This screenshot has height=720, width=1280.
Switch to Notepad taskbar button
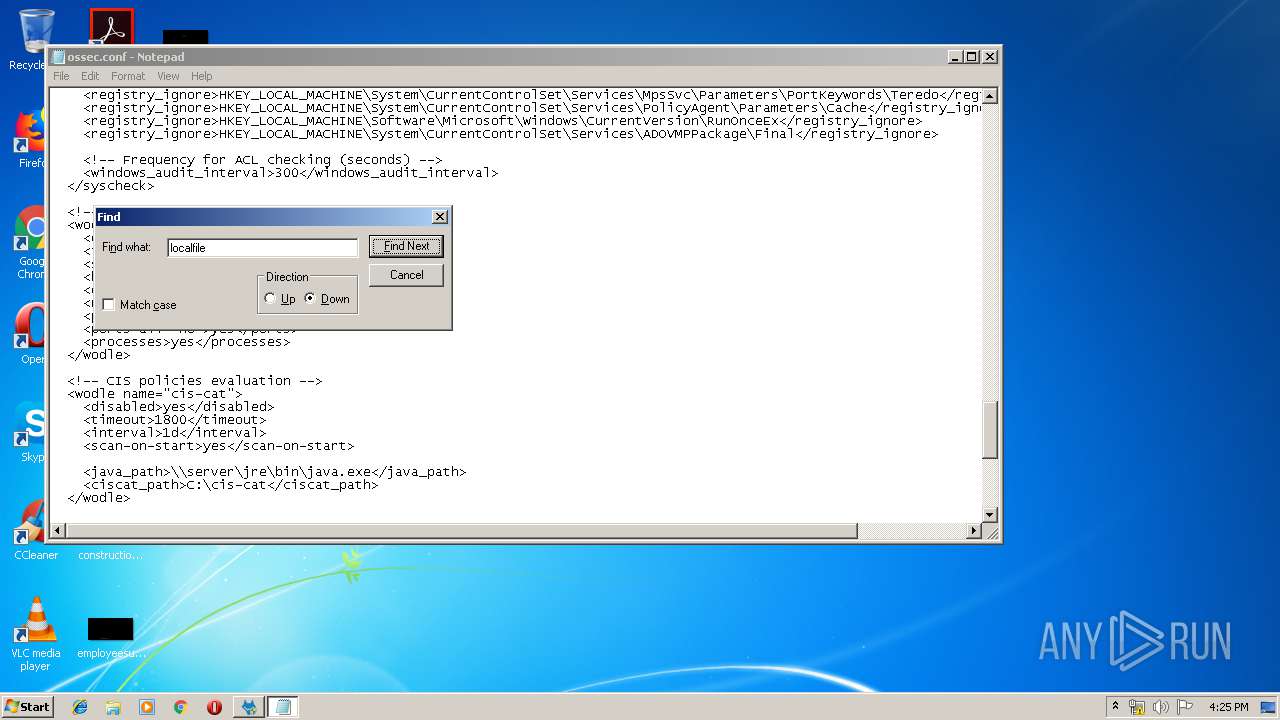click(x=283, y=707)
